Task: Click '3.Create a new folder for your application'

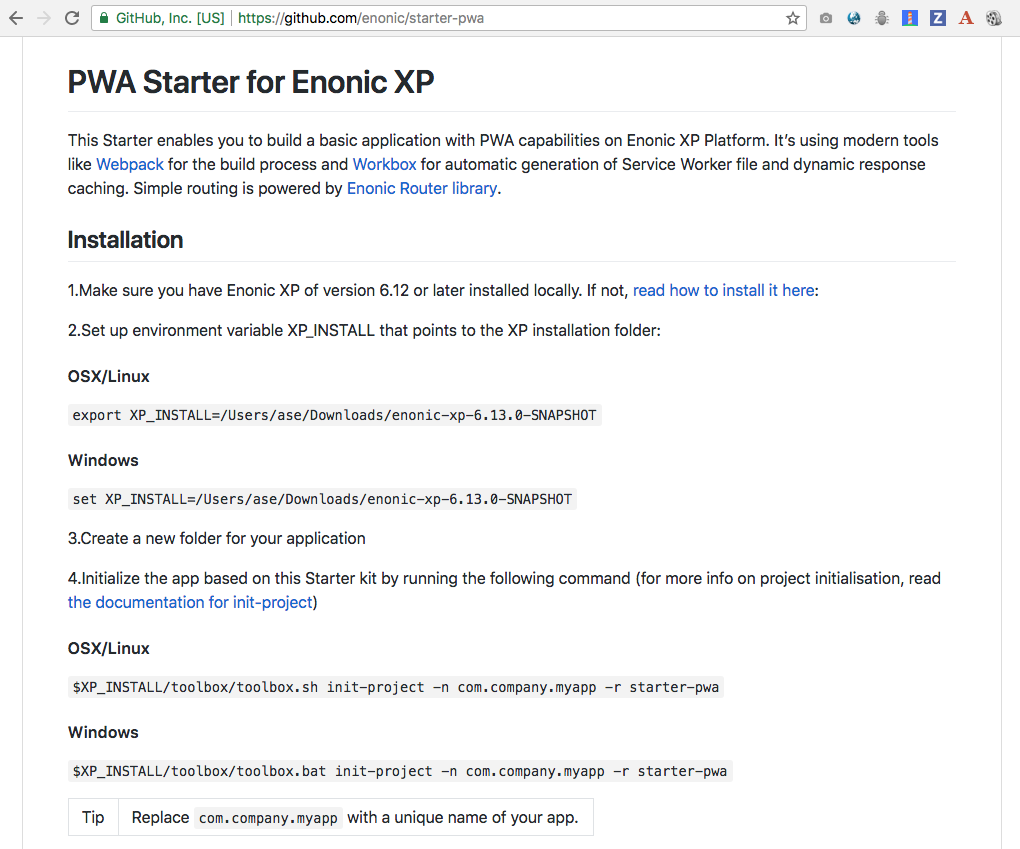Action: pos(217,539)
